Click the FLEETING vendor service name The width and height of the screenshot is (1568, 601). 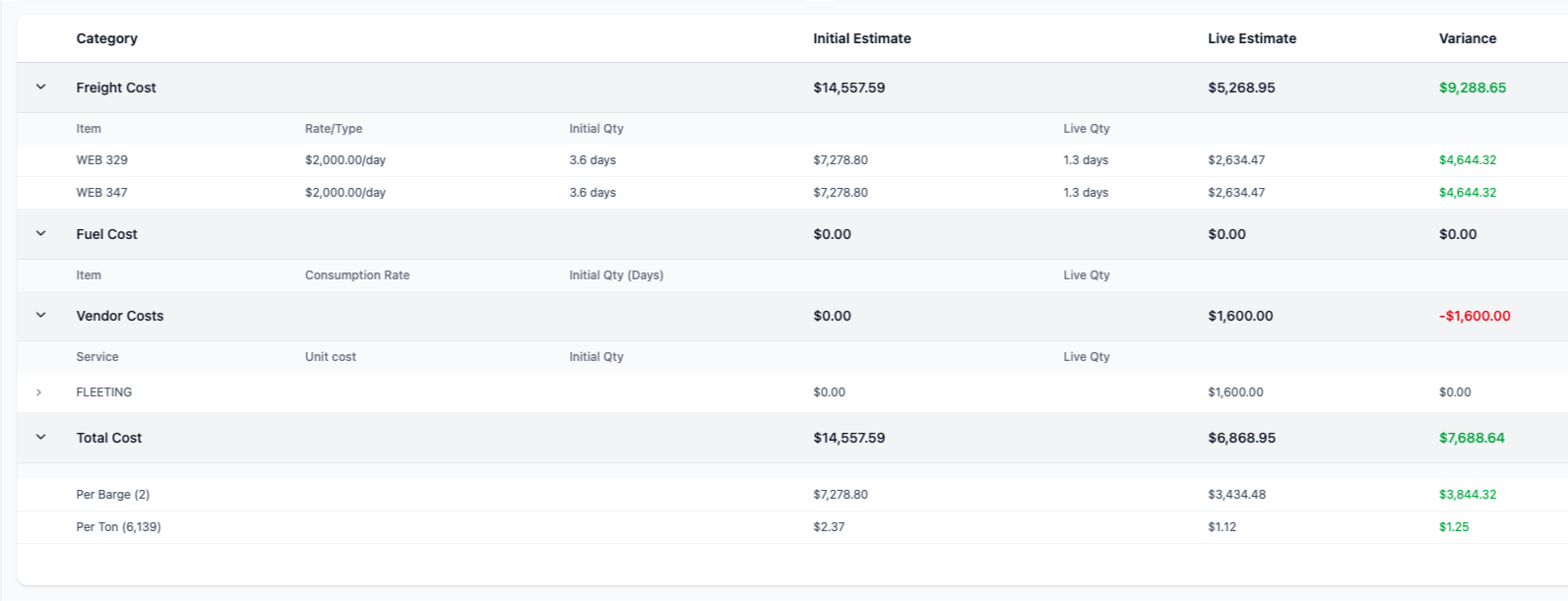coord(104,392)
